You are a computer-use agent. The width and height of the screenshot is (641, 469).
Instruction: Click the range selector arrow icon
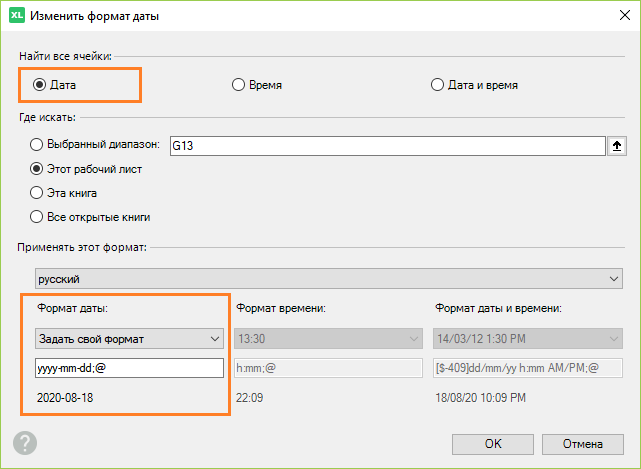[618, 145]
